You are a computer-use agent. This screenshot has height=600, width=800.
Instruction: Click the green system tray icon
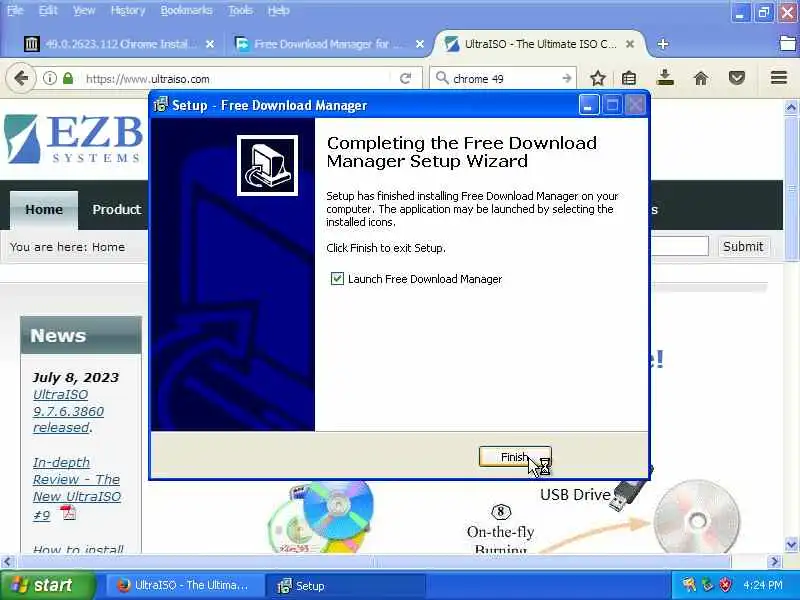[x=707, y=585]
